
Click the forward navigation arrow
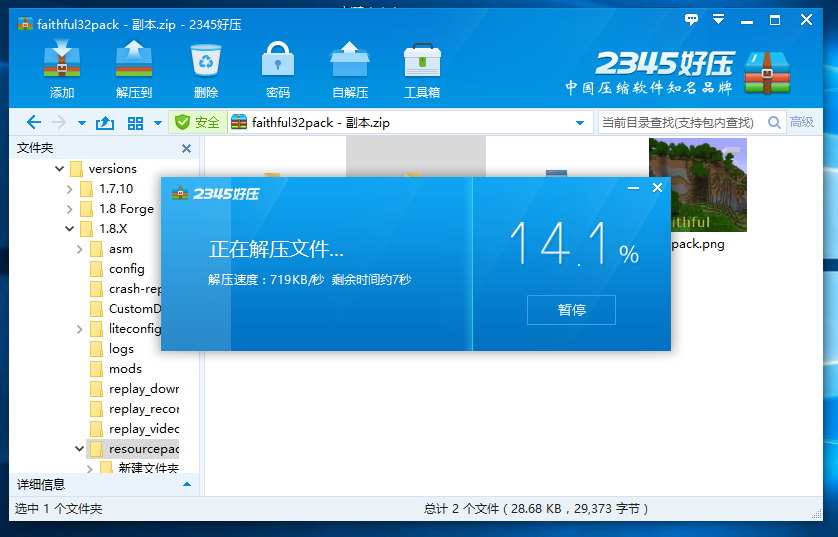tap(58, 123)
